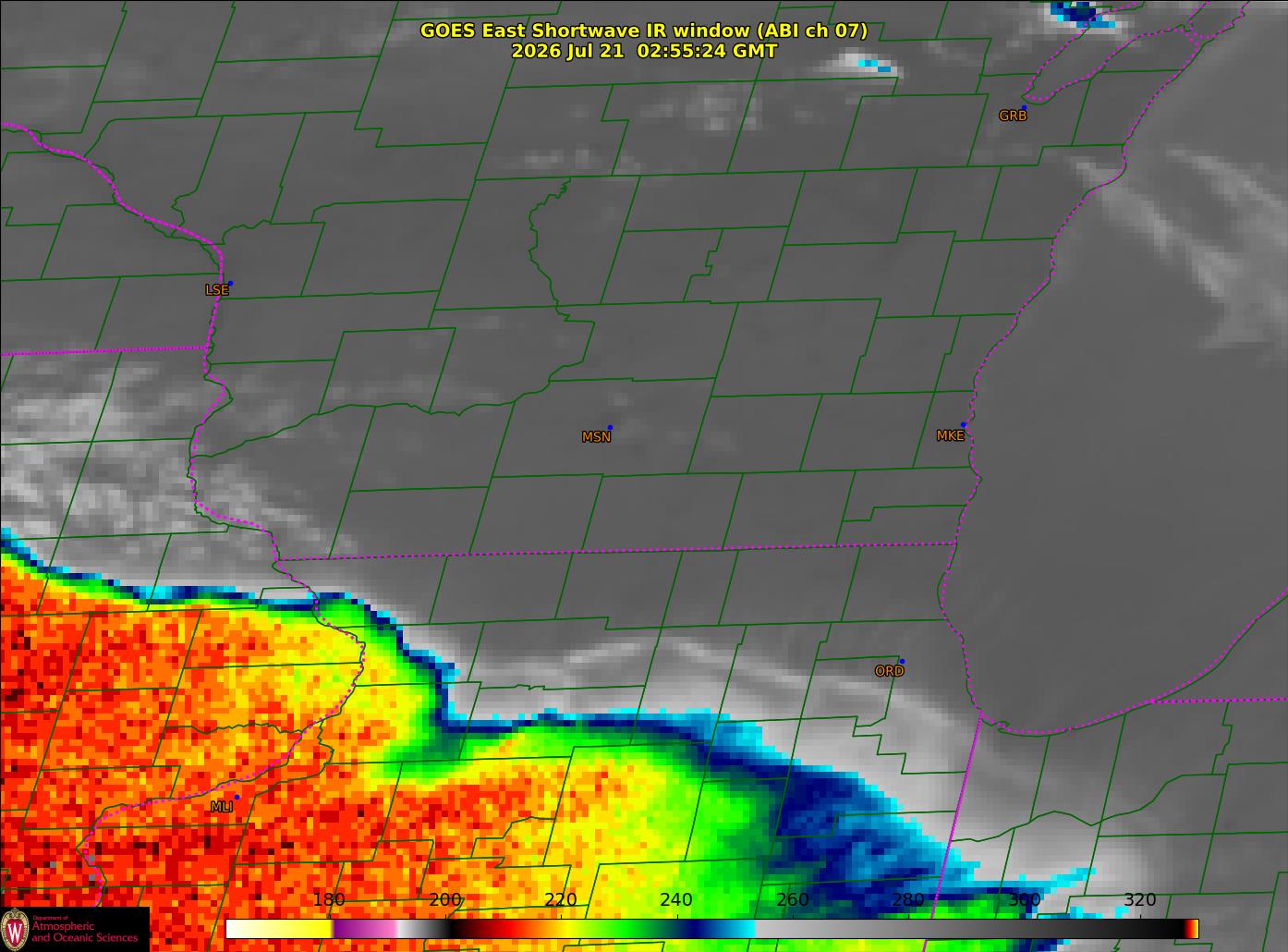The width and height of the screenshot is (1288, 952).
Task: Click the MKE station marker label
Action: click(x=950, y=435)
